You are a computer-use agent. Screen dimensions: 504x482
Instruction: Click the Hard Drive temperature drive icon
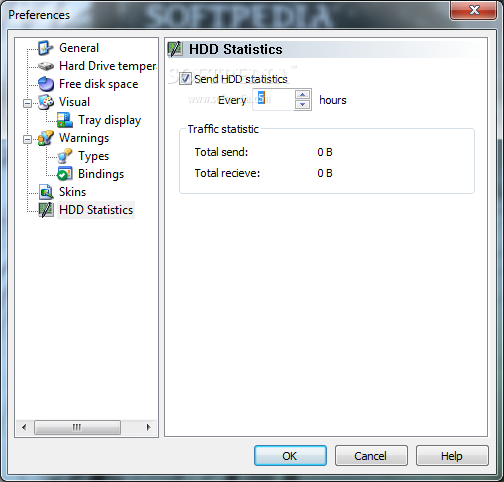tap(46, 66)
